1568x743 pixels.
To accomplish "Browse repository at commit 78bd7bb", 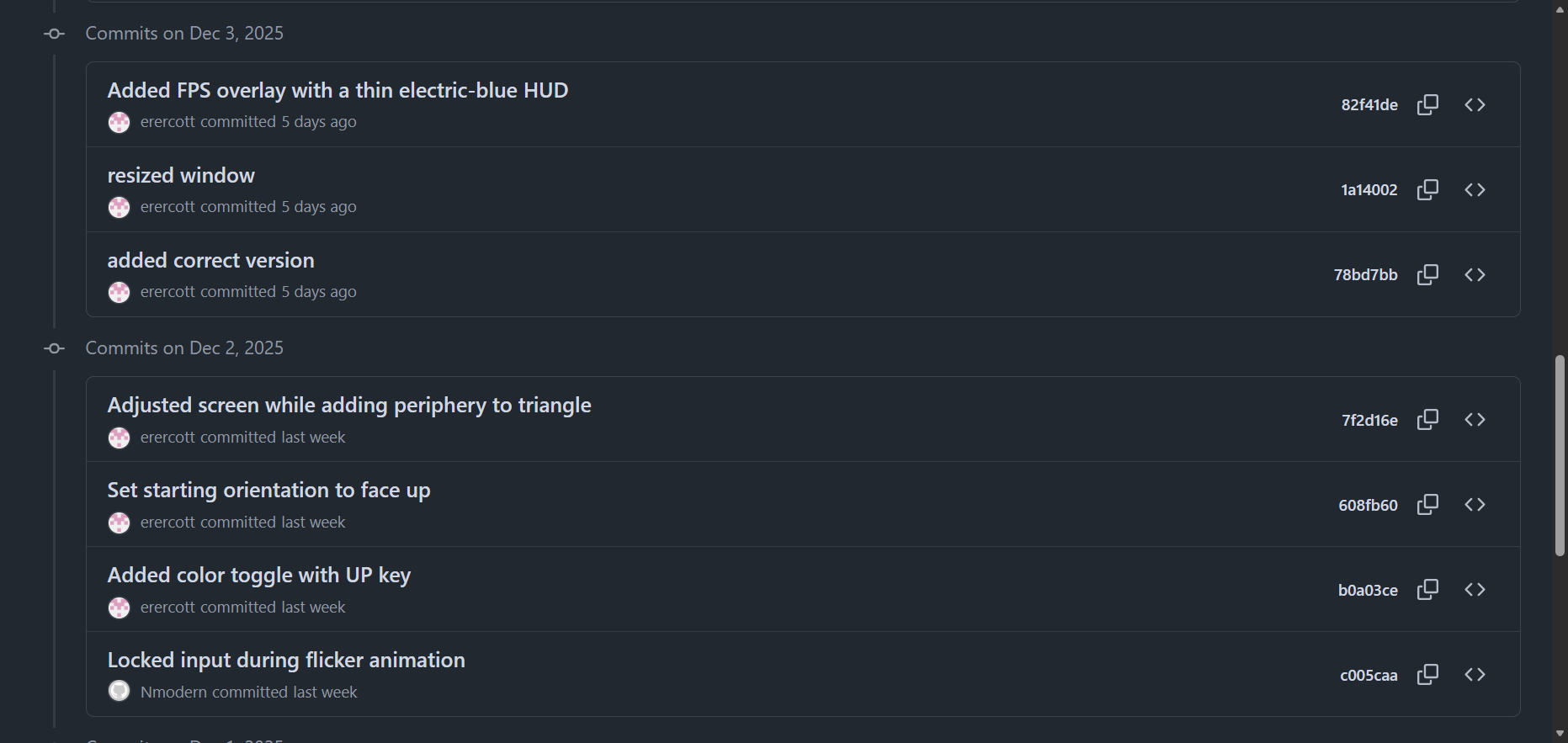I will [x=1475, y=274].
